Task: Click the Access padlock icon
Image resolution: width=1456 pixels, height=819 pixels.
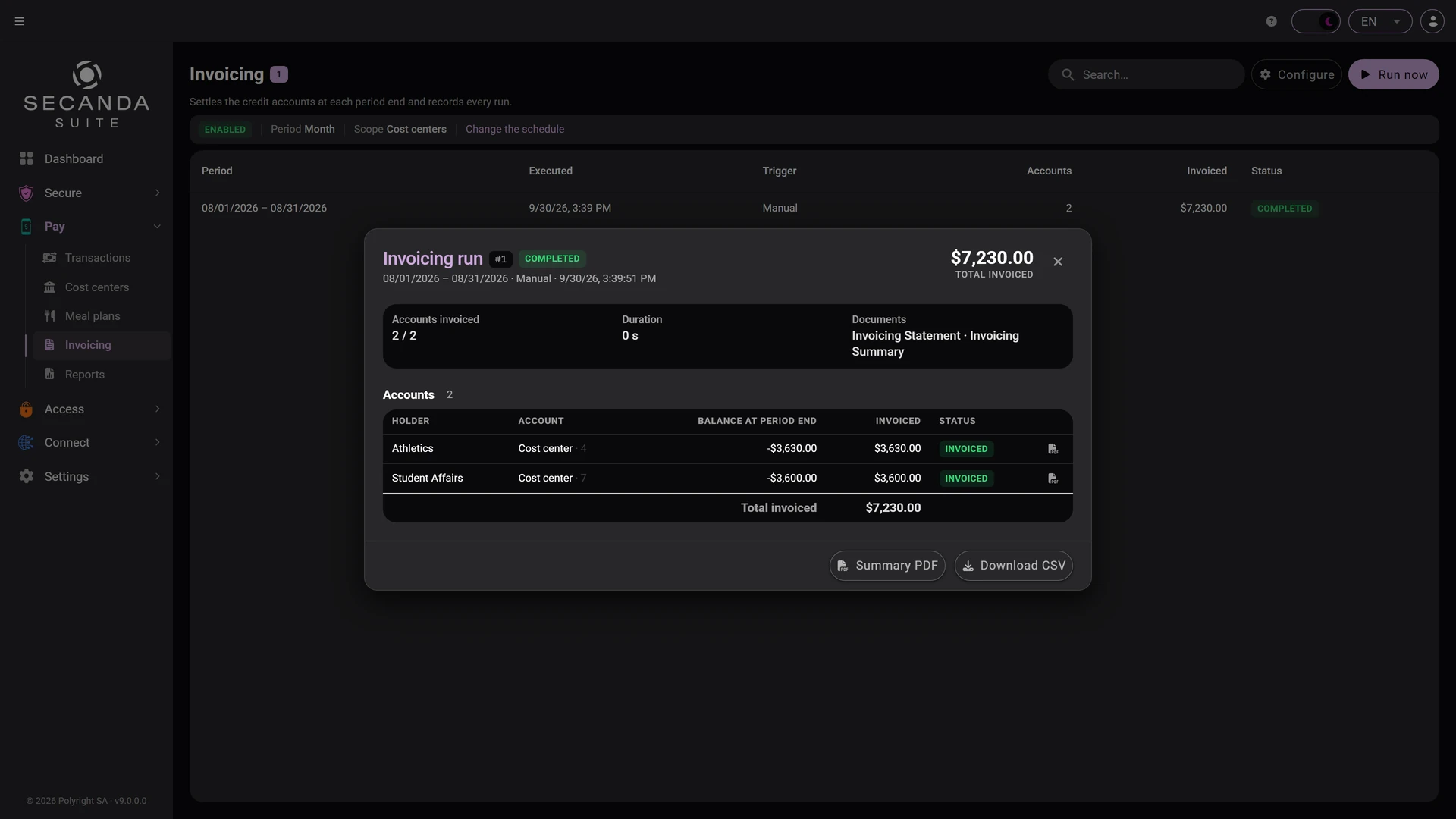Action: pyautogui.click(x=27, y=409)
